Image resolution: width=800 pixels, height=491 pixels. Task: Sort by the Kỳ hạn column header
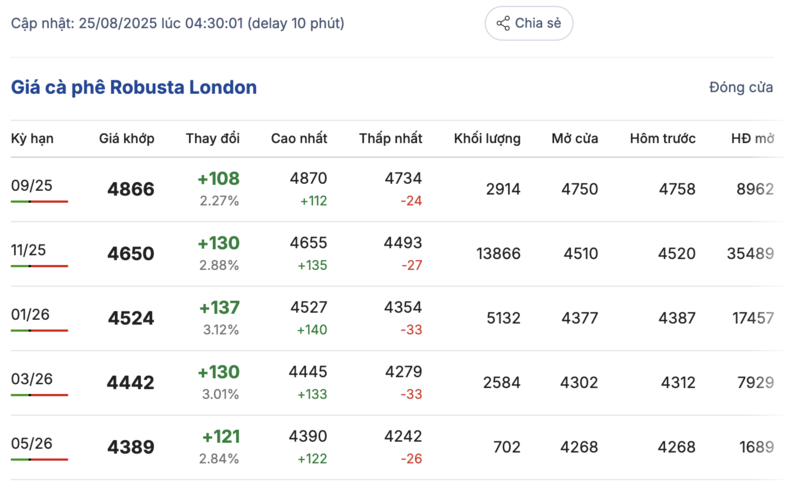(32, 138)
